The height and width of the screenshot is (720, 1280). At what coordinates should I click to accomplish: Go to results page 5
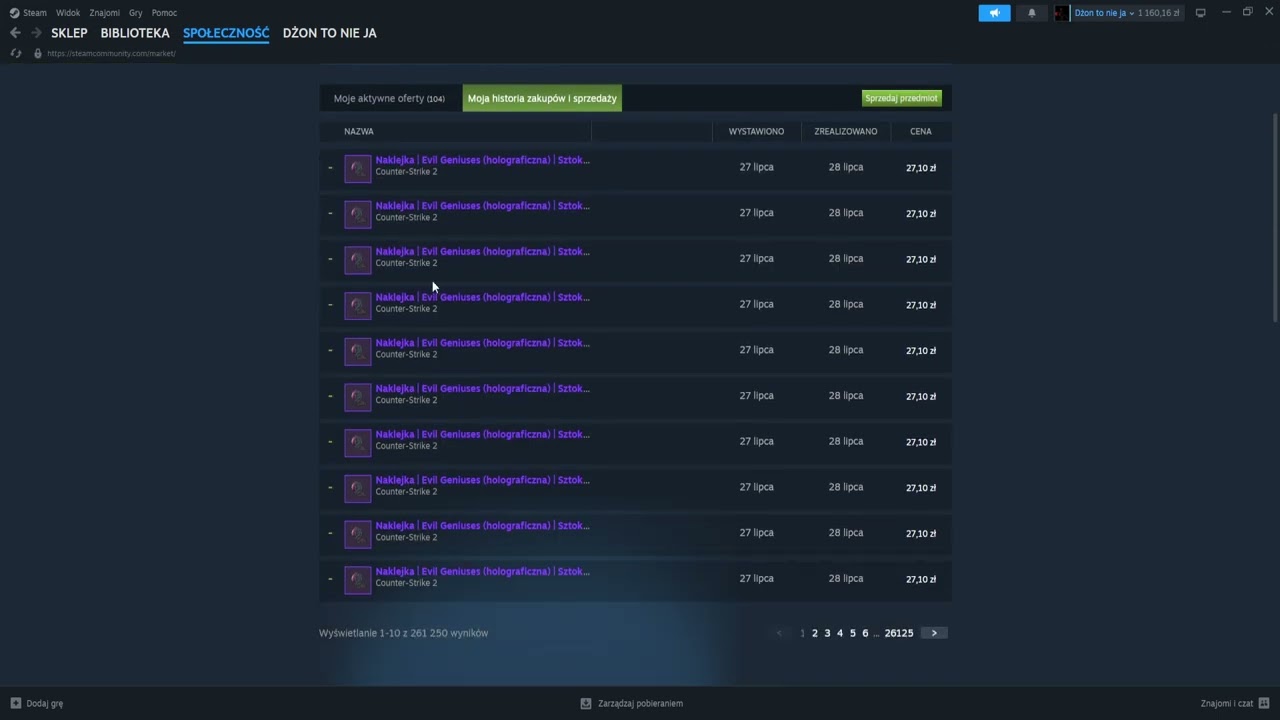(853, 633)
